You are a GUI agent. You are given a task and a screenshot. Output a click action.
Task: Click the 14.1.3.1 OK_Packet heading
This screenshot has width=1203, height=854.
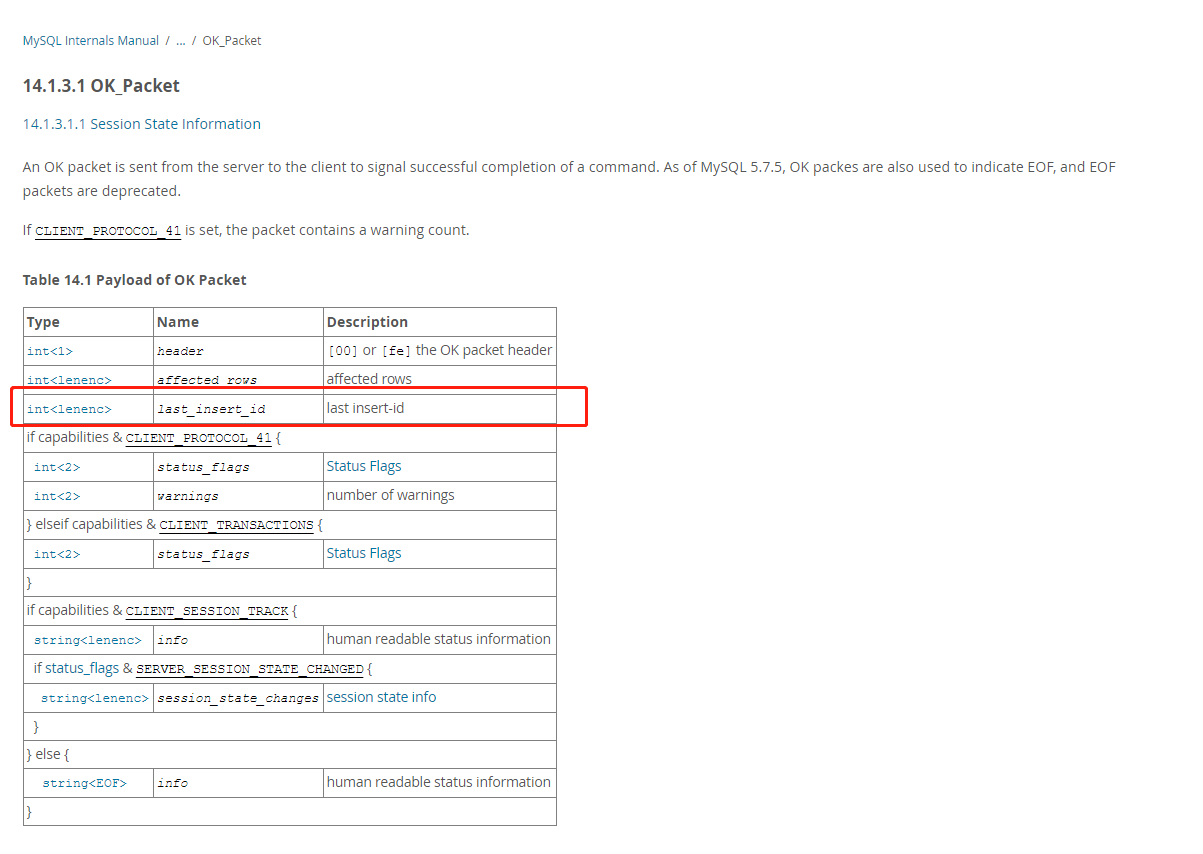[101, 86]
